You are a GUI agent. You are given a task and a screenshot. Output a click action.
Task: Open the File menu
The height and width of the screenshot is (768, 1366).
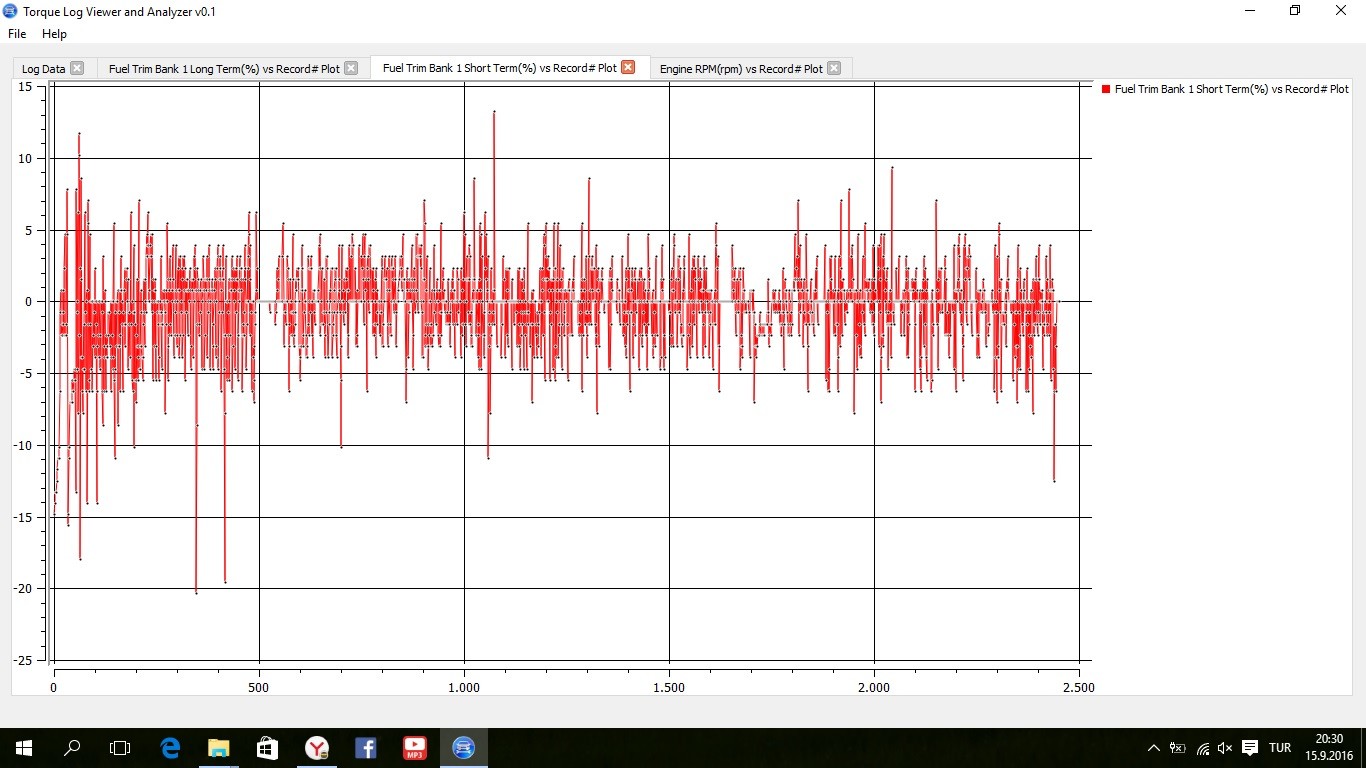point(17,34)
